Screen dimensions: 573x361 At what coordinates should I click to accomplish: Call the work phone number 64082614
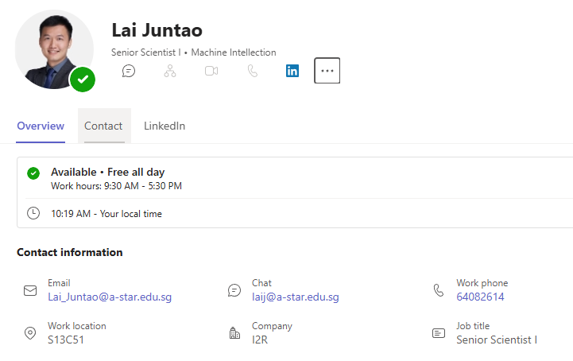(x=480, y=297)
